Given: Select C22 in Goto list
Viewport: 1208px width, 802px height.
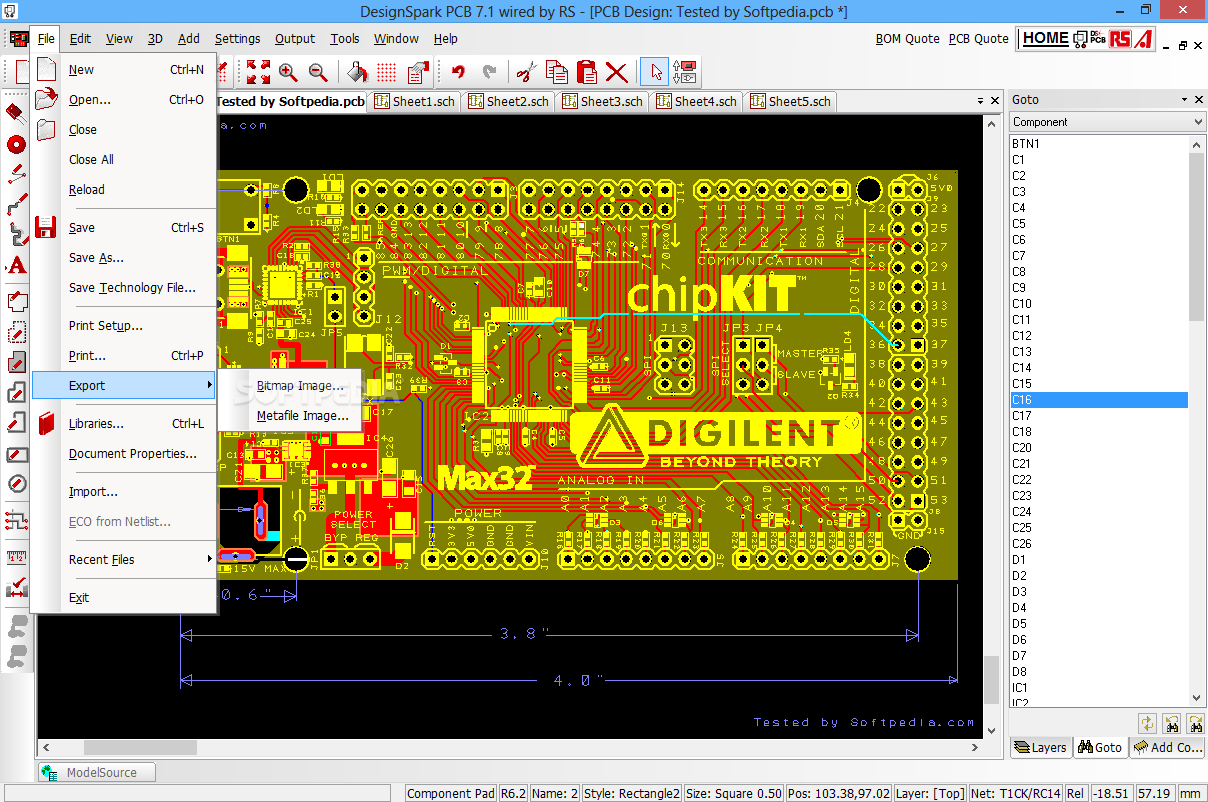Looking at the screenshot, I should pyautogui.click(x=1099, y=480).
